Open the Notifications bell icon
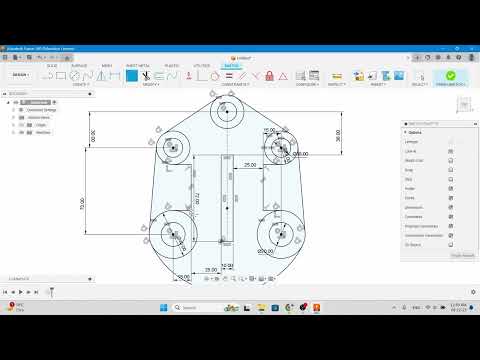Image resolution: width=480 pixels, height=360 pixels. (448, 57)
